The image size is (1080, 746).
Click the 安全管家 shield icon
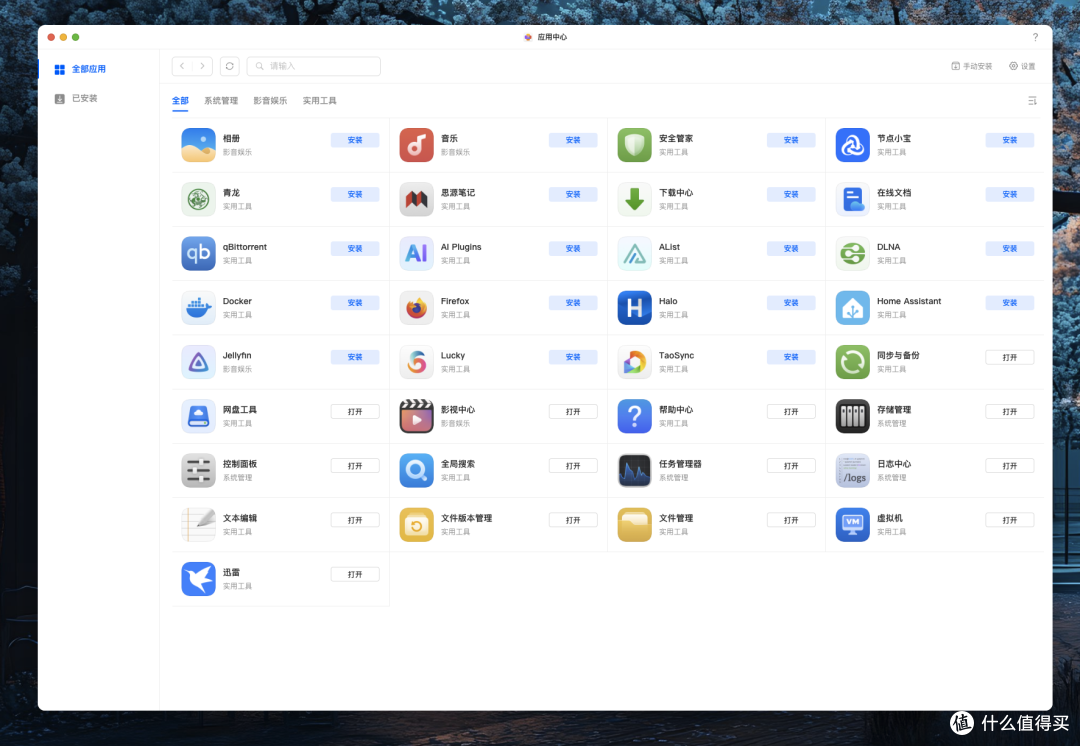(634, 145)
